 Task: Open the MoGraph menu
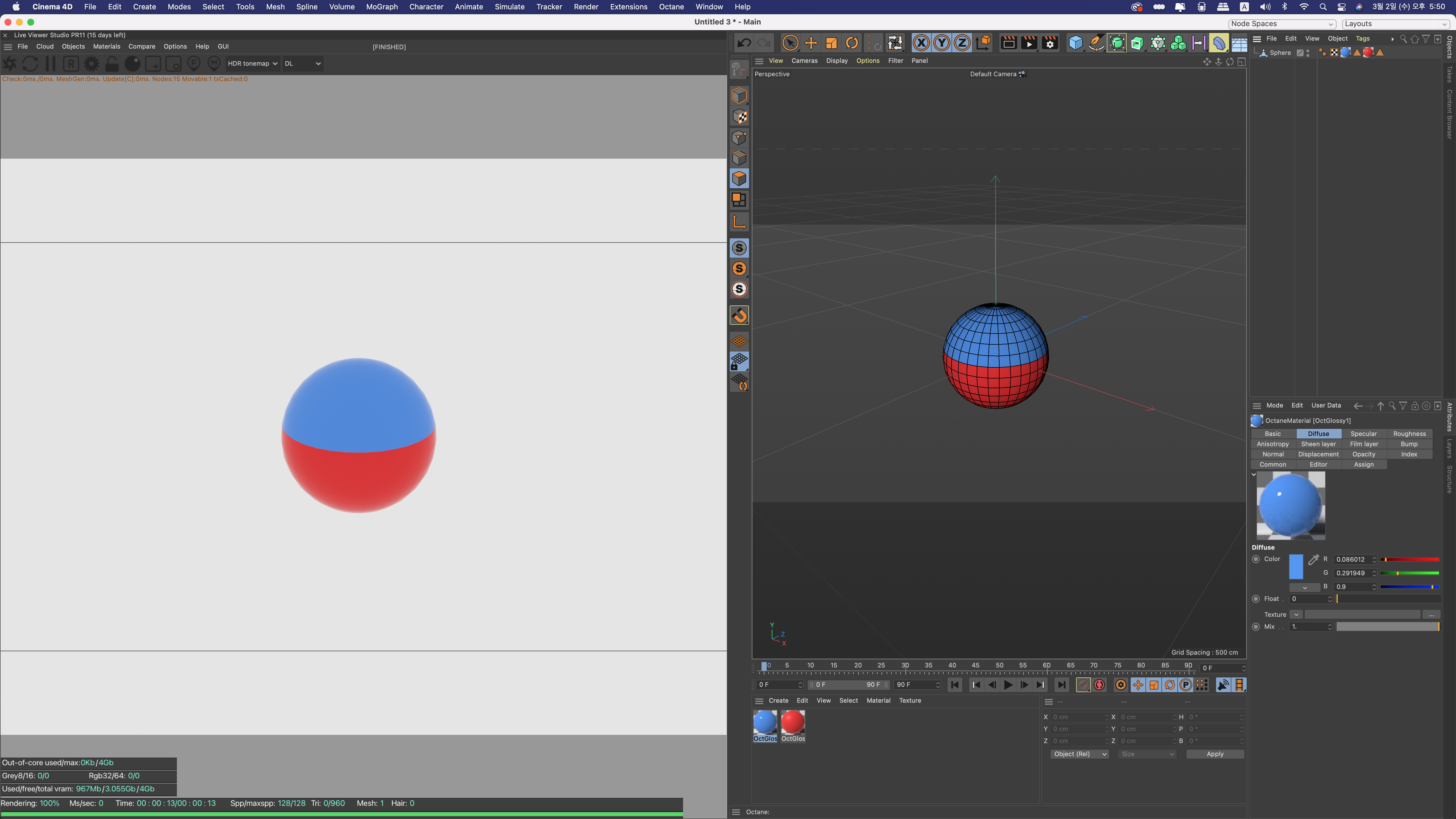tap(382, 7)
